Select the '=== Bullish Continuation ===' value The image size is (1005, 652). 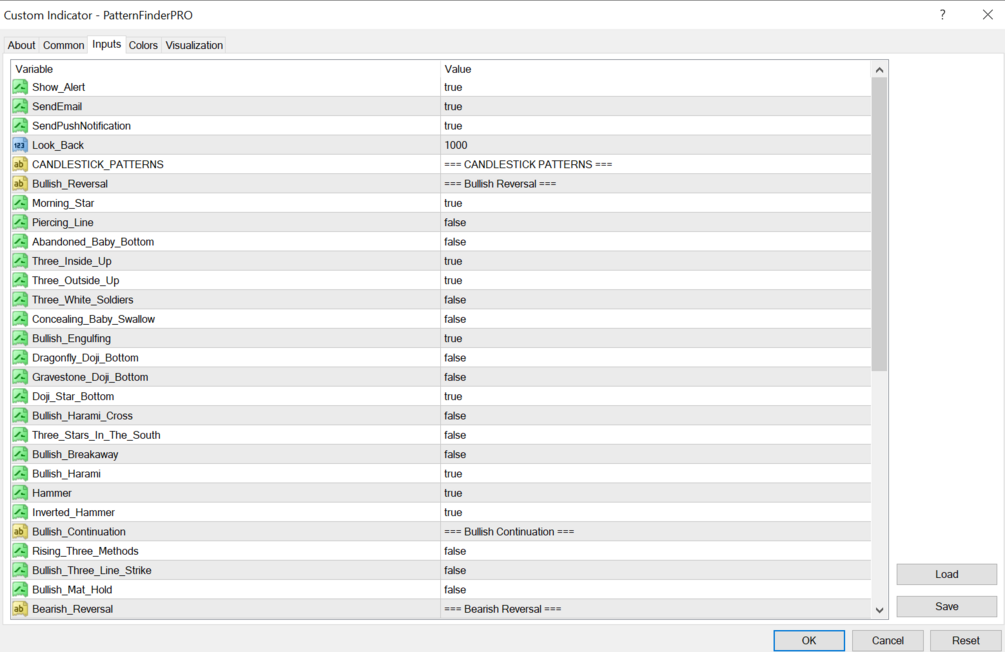point(509,531)
